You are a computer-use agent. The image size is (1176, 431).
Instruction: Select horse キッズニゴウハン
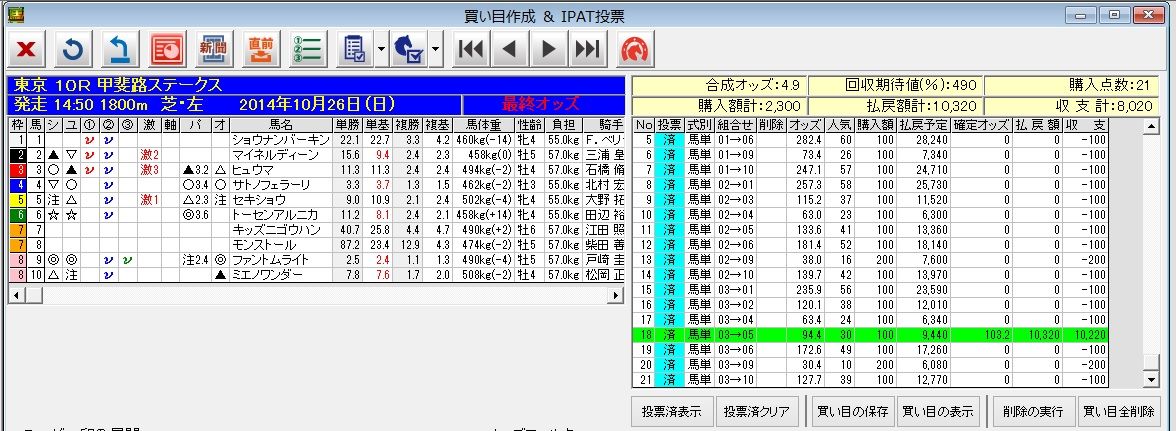tap(280, 230)
